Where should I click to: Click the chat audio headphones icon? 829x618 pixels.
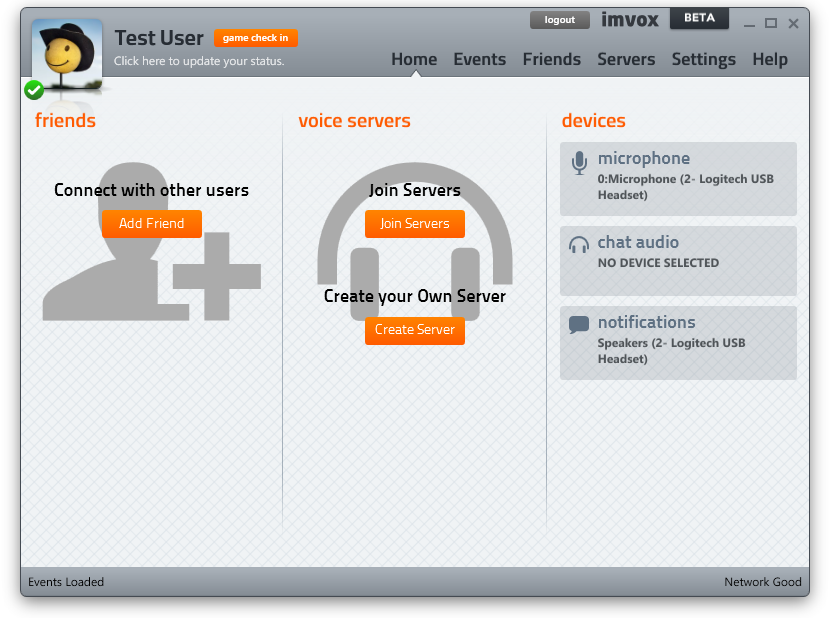[578, 245]
